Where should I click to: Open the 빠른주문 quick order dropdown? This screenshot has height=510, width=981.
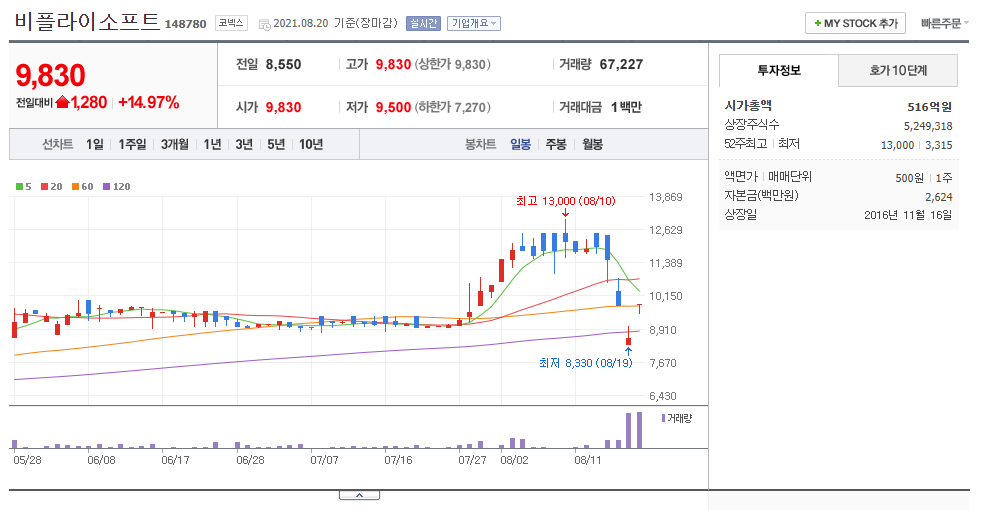pos(944,23)
